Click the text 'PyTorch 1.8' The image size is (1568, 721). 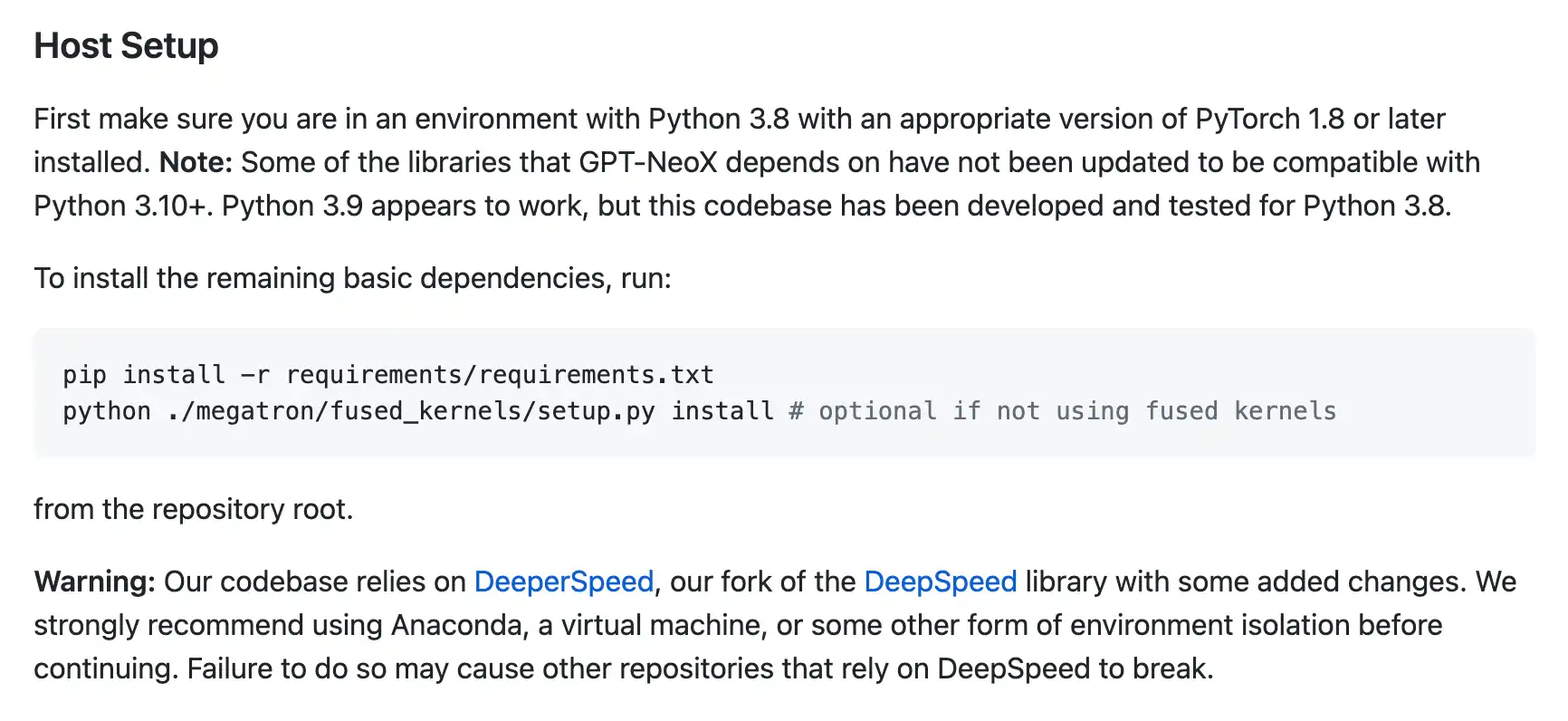(x=1270, y=119)
